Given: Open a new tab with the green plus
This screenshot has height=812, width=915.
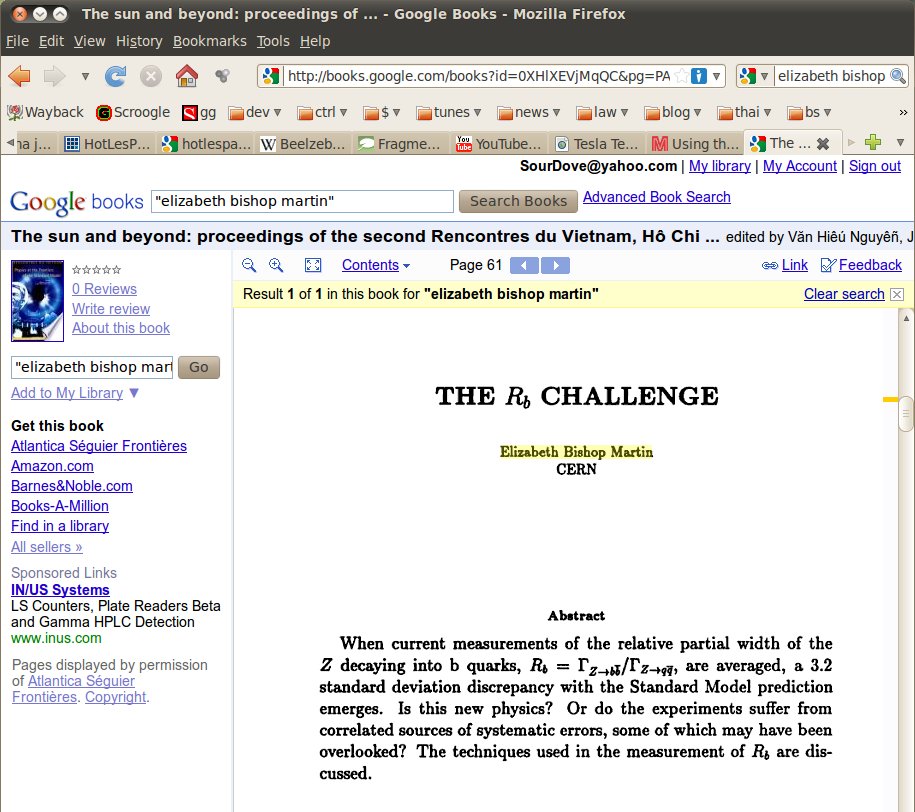Looking at the screenshot, I should click(872, 143).
